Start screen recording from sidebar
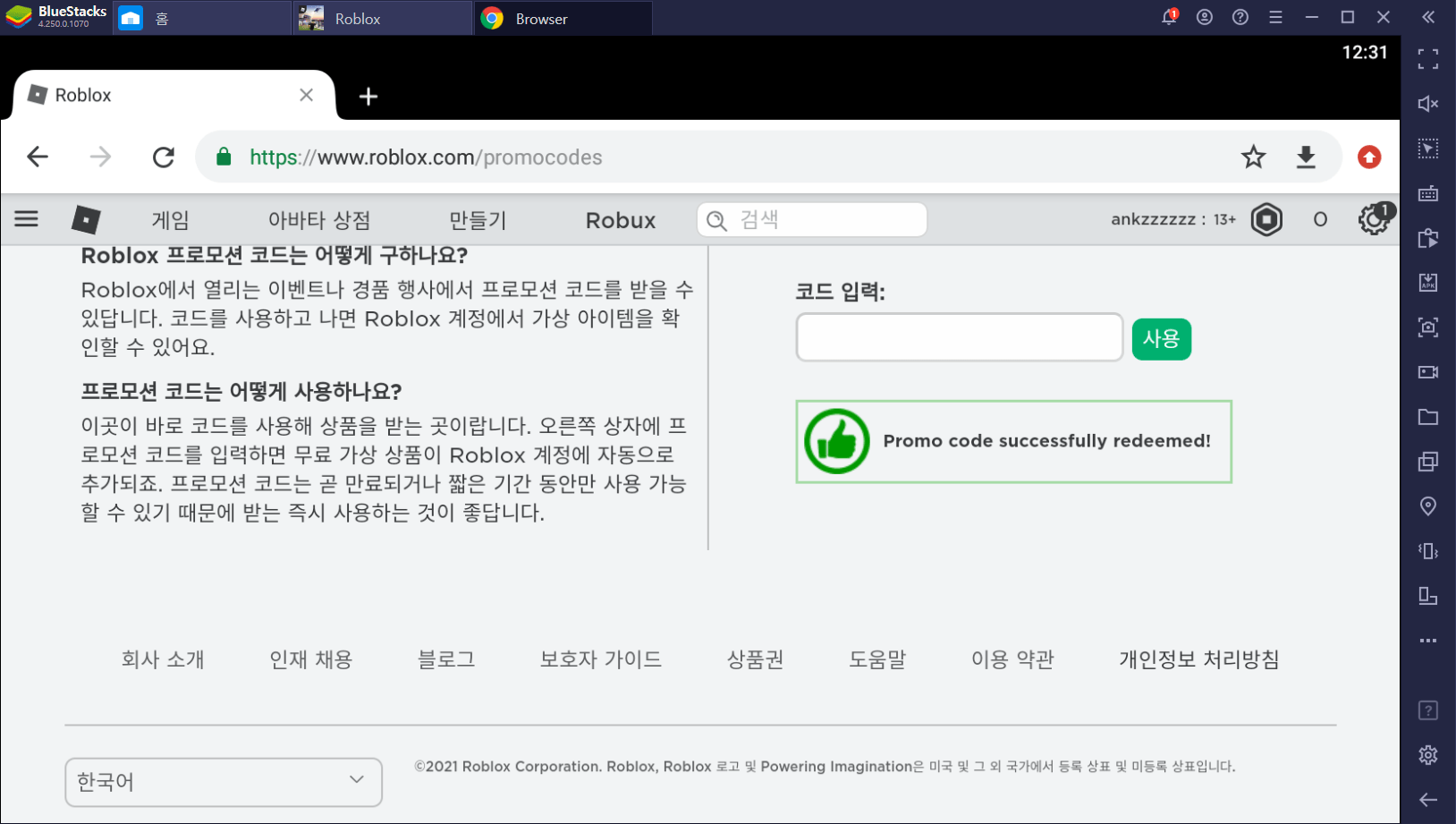The width and height of the screenshot is (1456, 824). (1428, 372)
